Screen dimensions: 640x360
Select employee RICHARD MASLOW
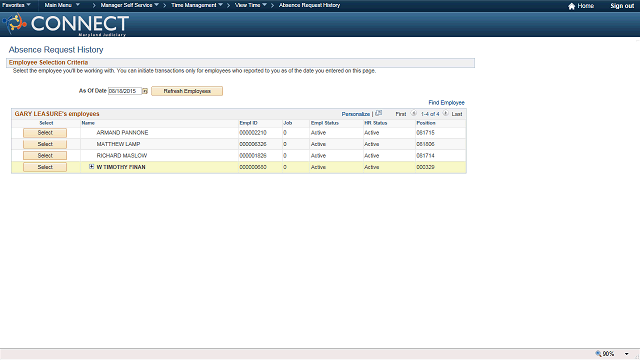tap(45, 156)
